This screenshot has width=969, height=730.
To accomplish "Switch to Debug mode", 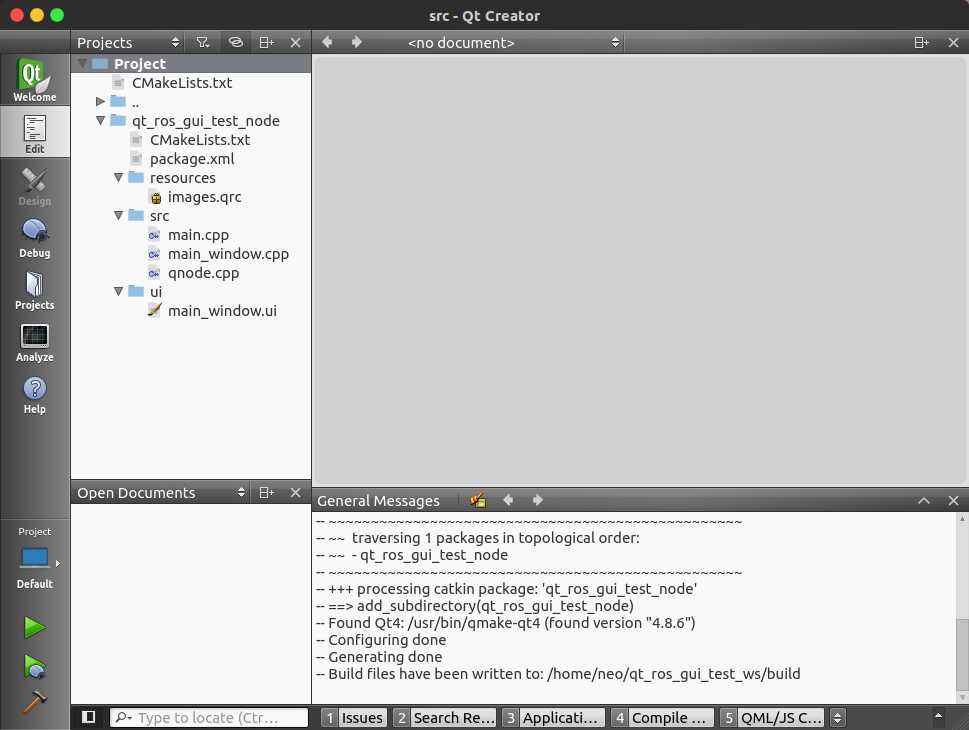I will click(35, 239).
